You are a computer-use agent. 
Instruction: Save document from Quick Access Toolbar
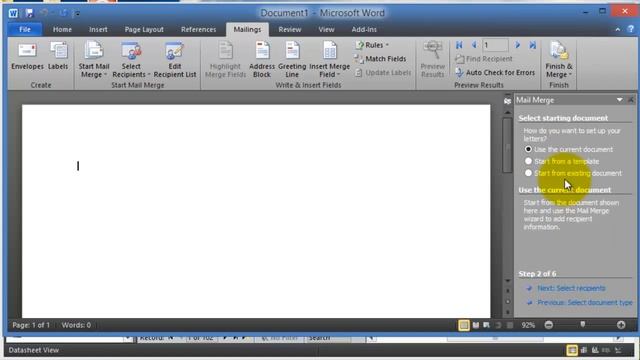29,13
